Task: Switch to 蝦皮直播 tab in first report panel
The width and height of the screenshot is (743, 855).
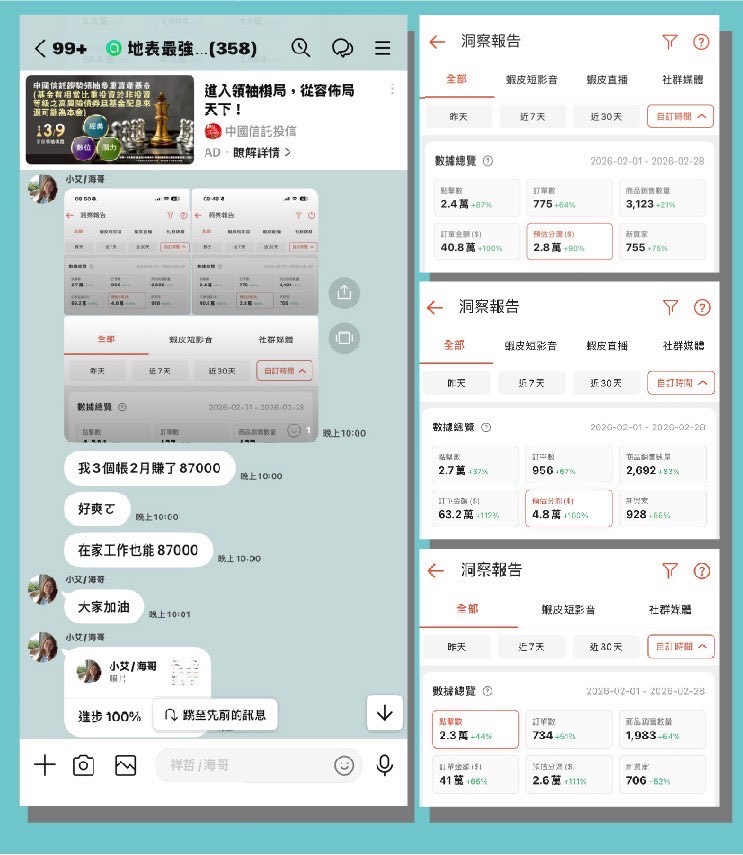Action: (x=607, y=80)
